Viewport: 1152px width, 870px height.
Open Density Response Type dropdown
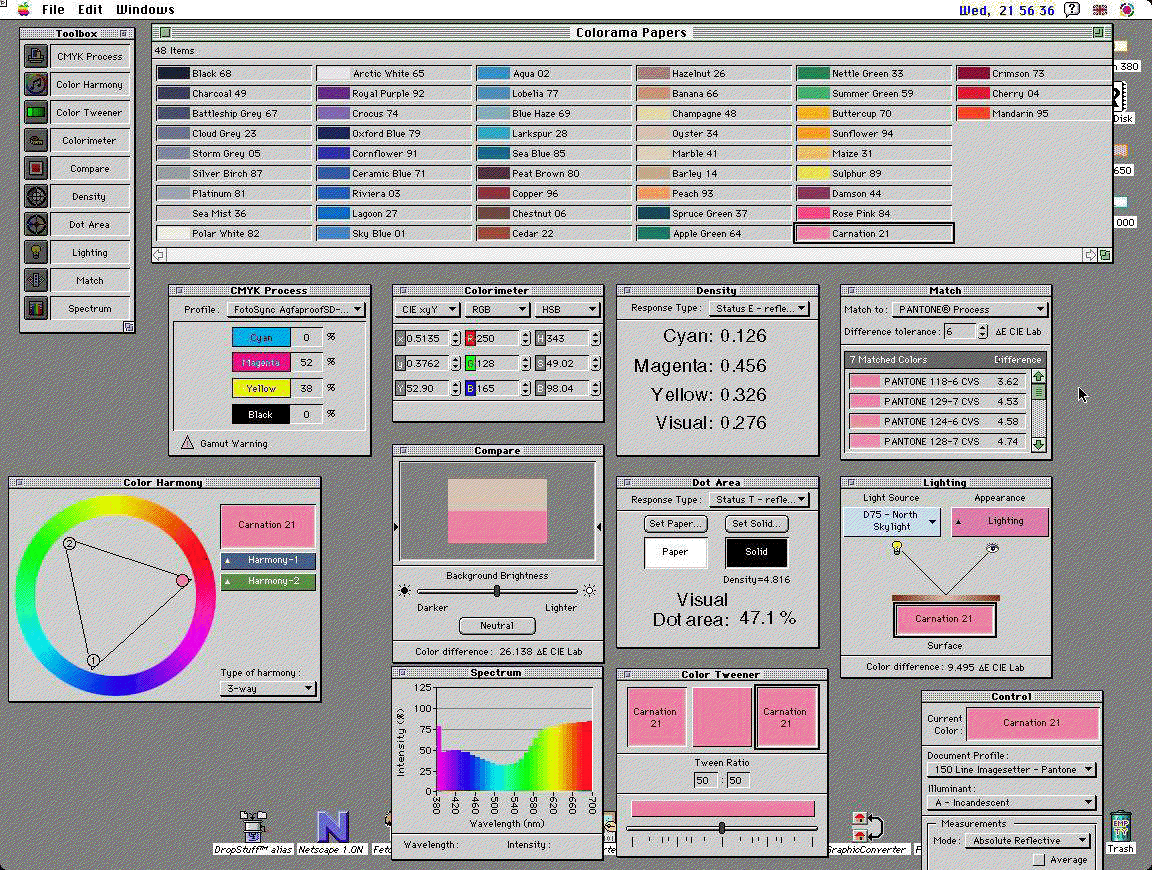click(759, 309)
